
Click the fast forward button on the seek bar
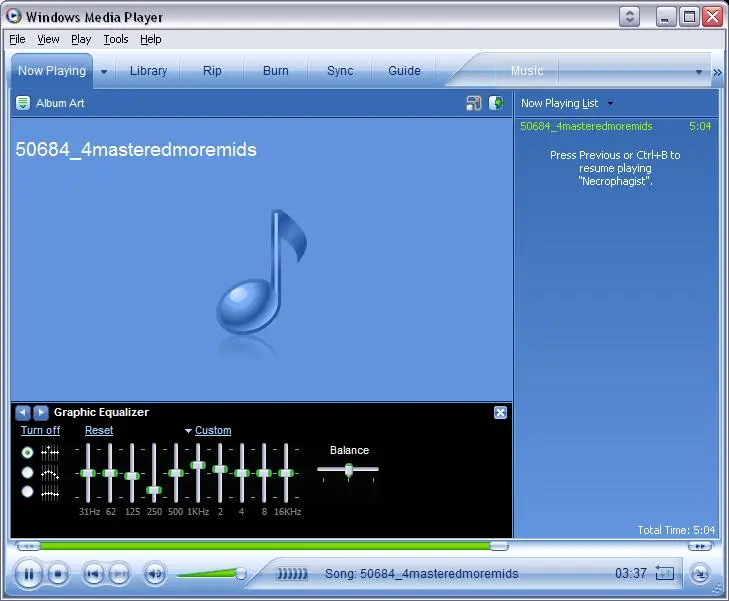pyautogui.click(x=700, y=546)
